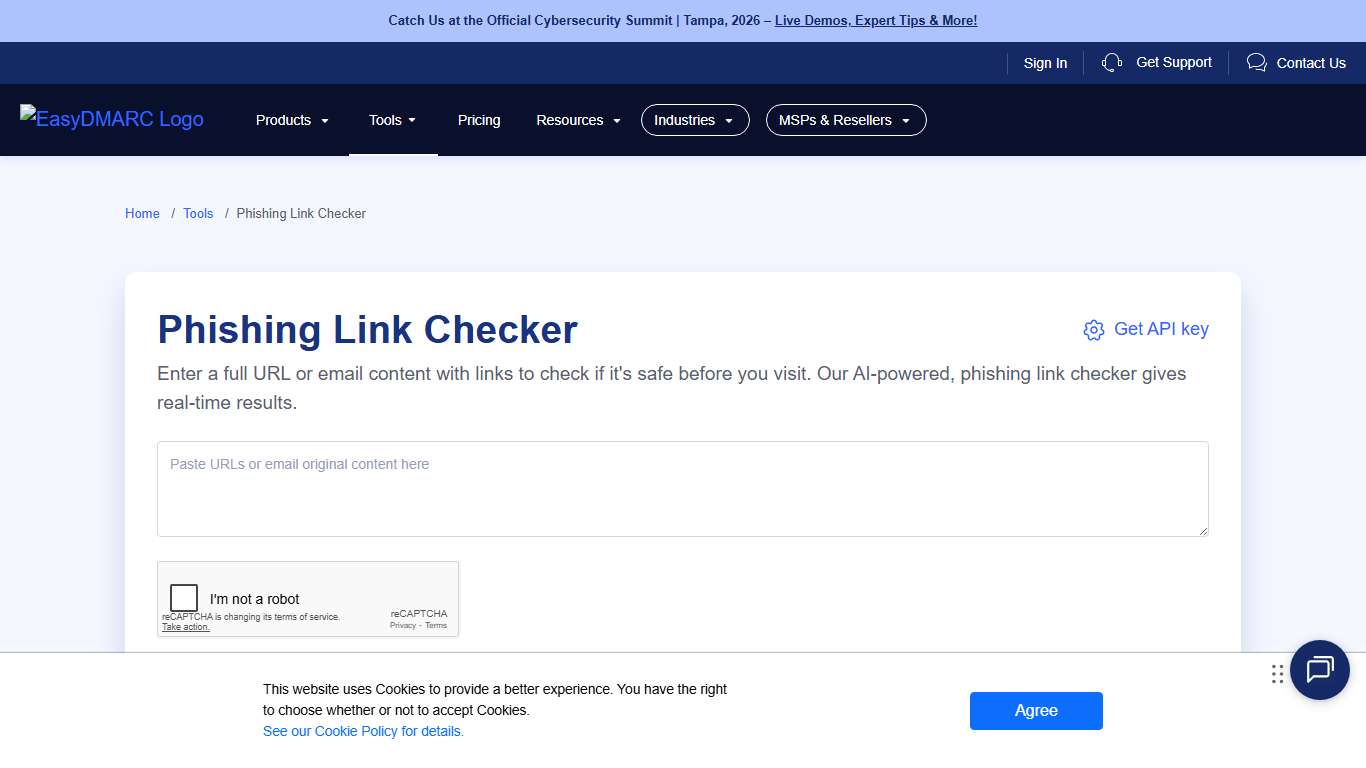Viewport: 1366px width, 768px height.
Task: Navigate to Home via the breadcrumb
Action: click(141, 213)
